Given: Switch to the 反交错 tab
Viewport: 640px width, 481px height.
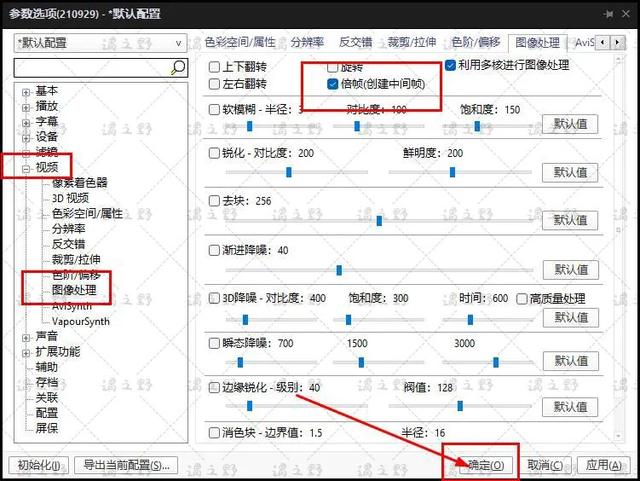Looking at the screenshot, I should [x=356, y=42].
